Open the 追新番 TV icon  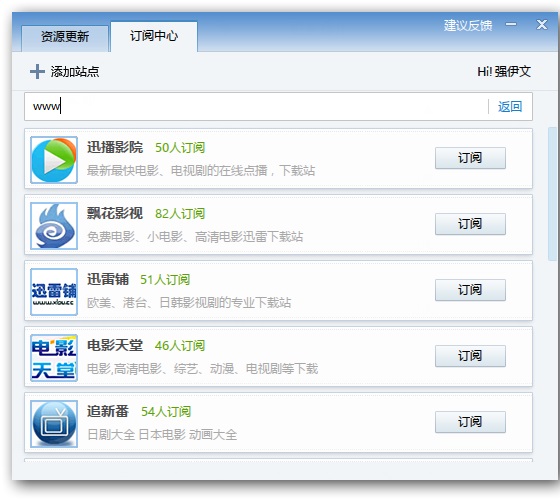54,424
